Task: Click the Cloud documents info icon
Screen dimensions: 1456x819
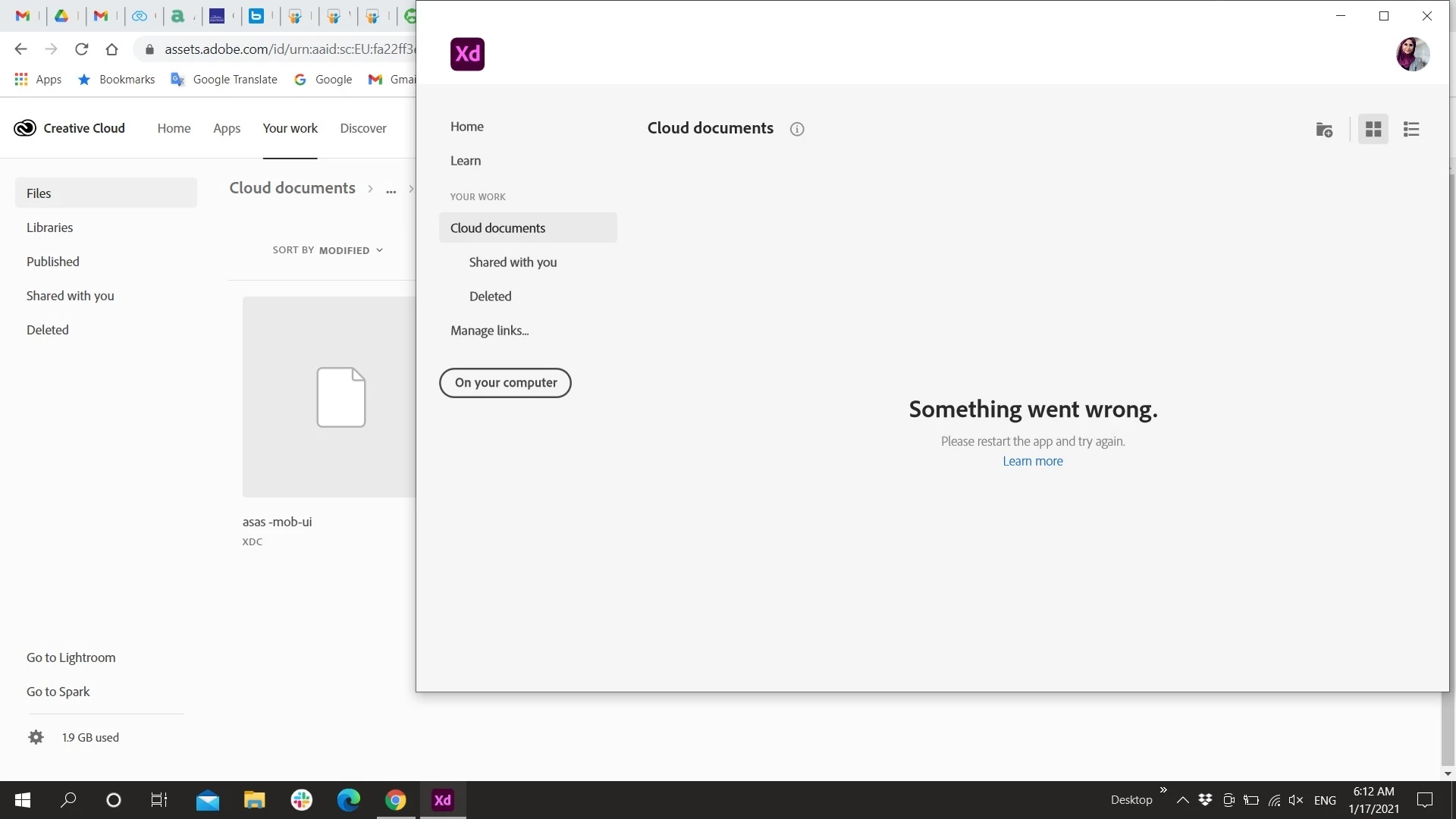Action: coord(796,129)
